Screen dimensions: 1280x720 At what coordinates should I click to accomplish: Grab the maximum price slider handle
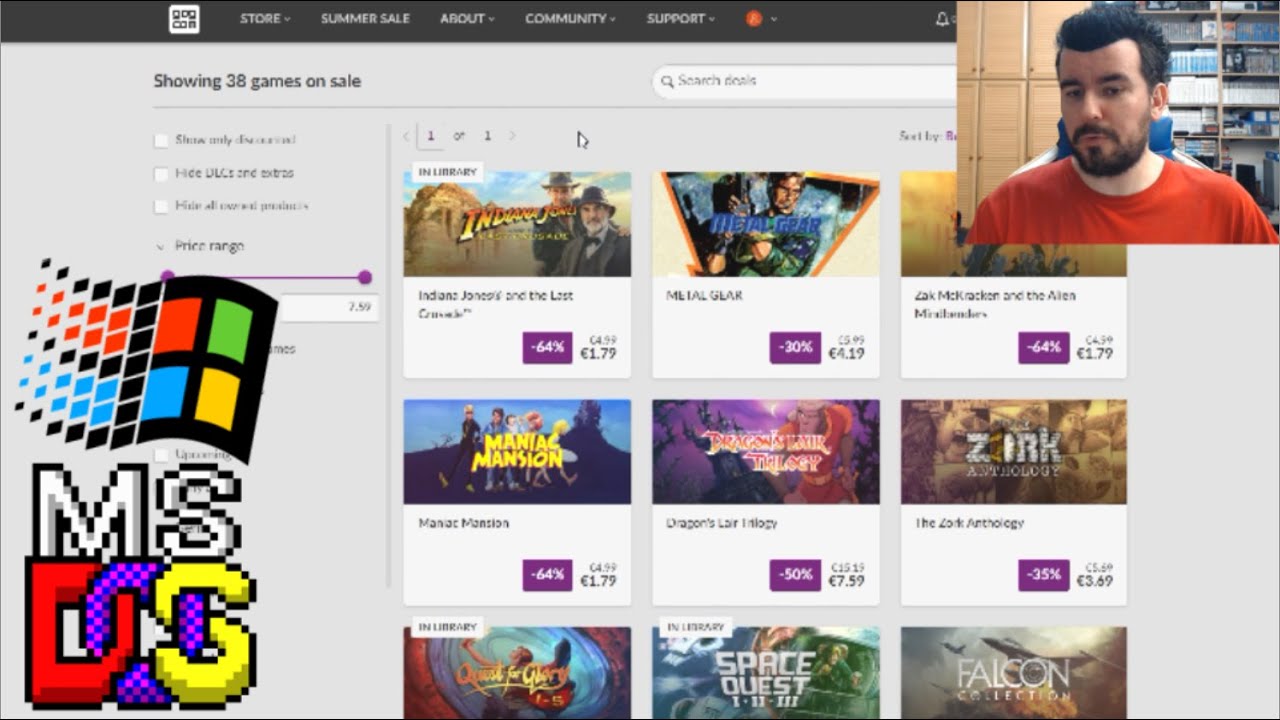tap(365, 277)
